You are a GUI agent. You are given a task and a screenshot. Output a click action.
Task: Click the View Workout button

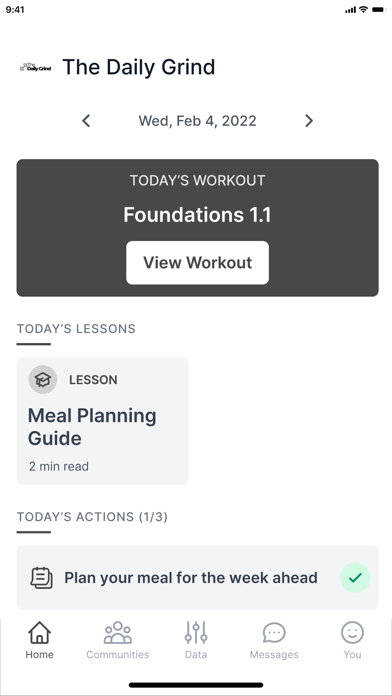(198, 263)
